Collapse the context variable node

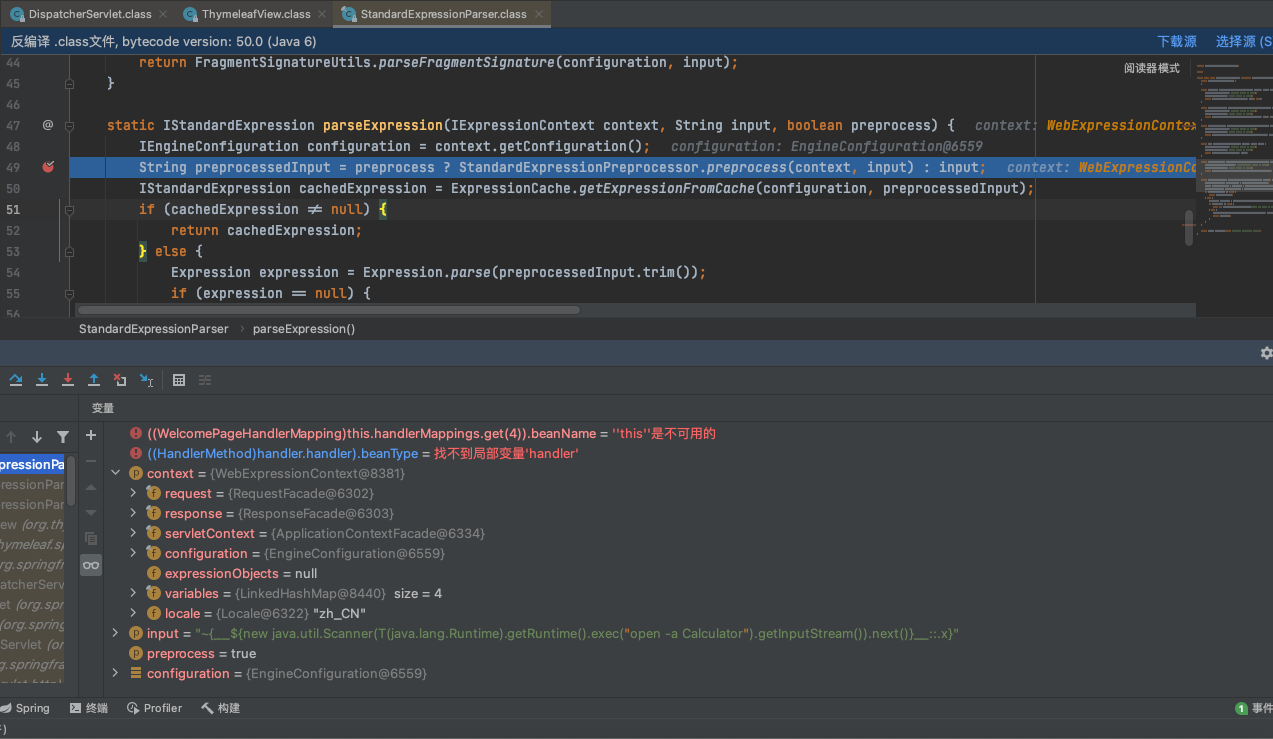coord(116,473)
